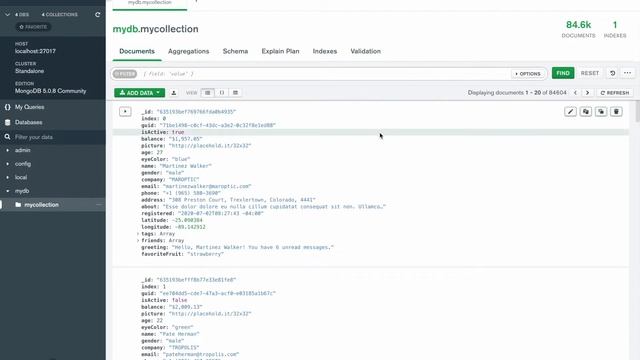Select mycollection in the sidebar
This screenshot has height=360, width=640.
coord(41,205)
